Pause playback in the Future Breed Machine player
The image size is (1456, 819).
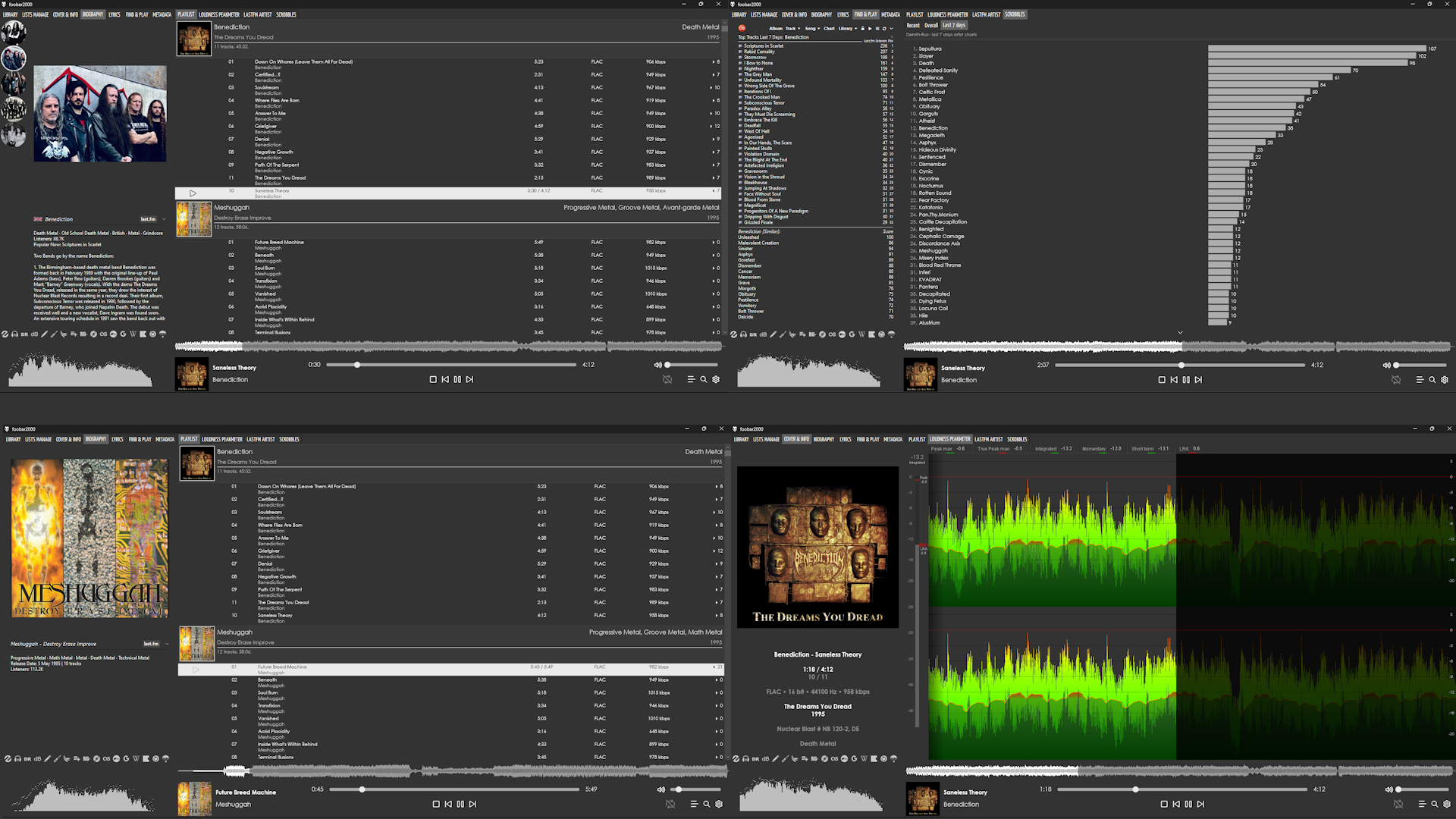(460, 804)
